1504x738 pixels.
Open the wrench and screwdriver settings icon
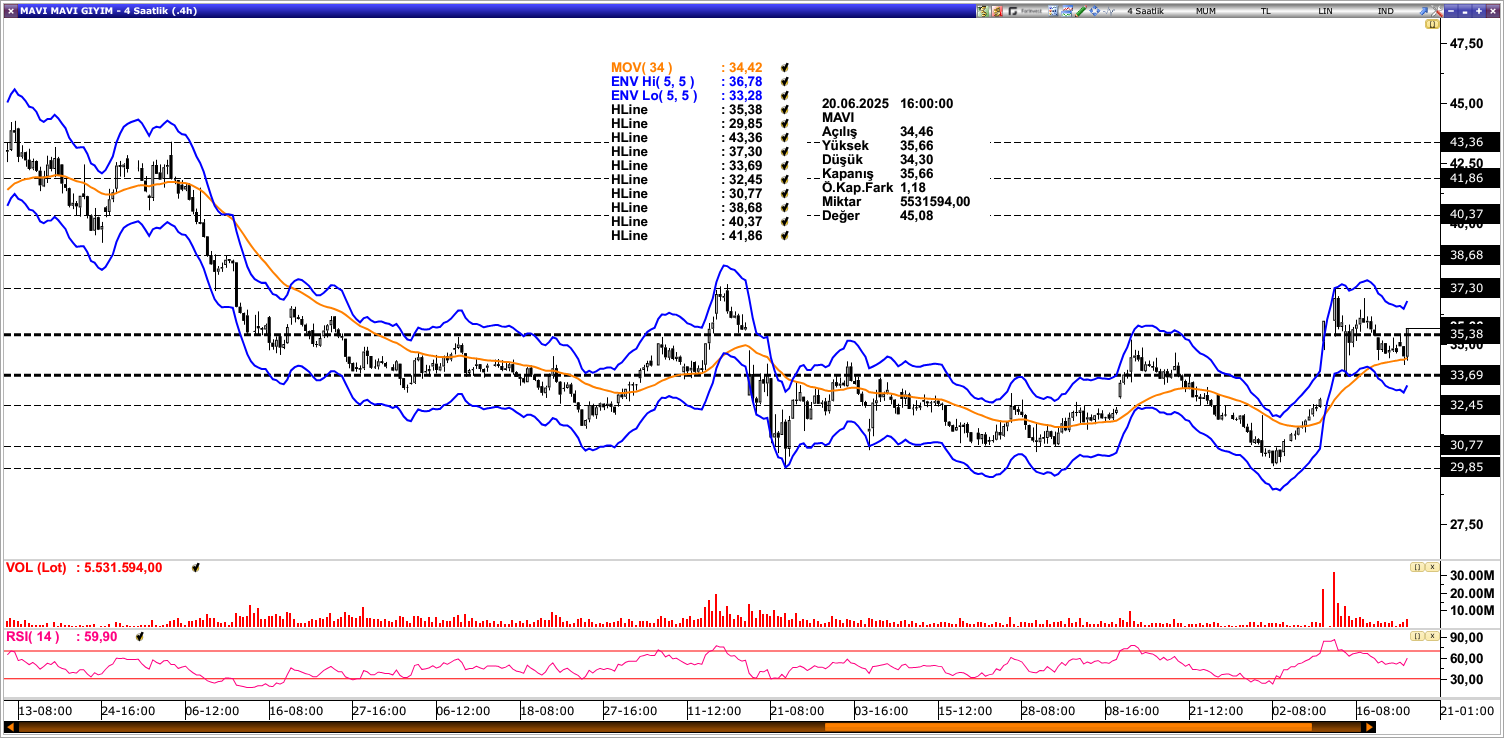(1437, 11)
